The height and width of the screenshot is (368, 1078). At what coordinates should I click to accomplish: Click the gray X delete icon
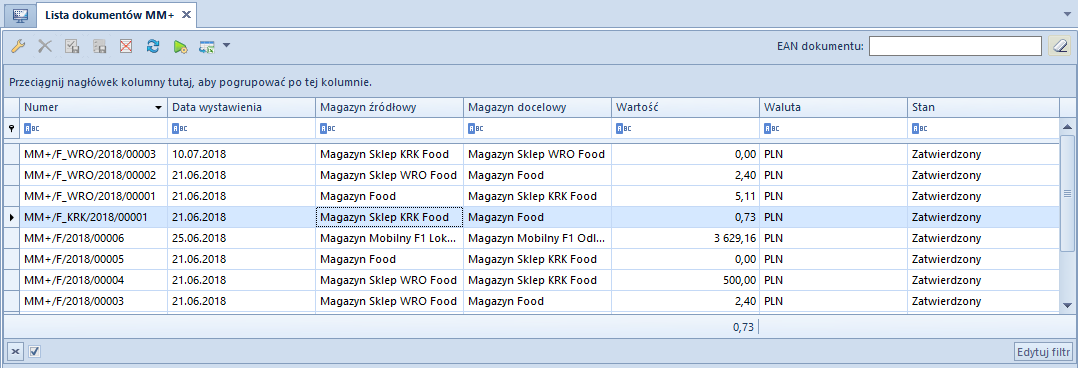tap(45, 46)
